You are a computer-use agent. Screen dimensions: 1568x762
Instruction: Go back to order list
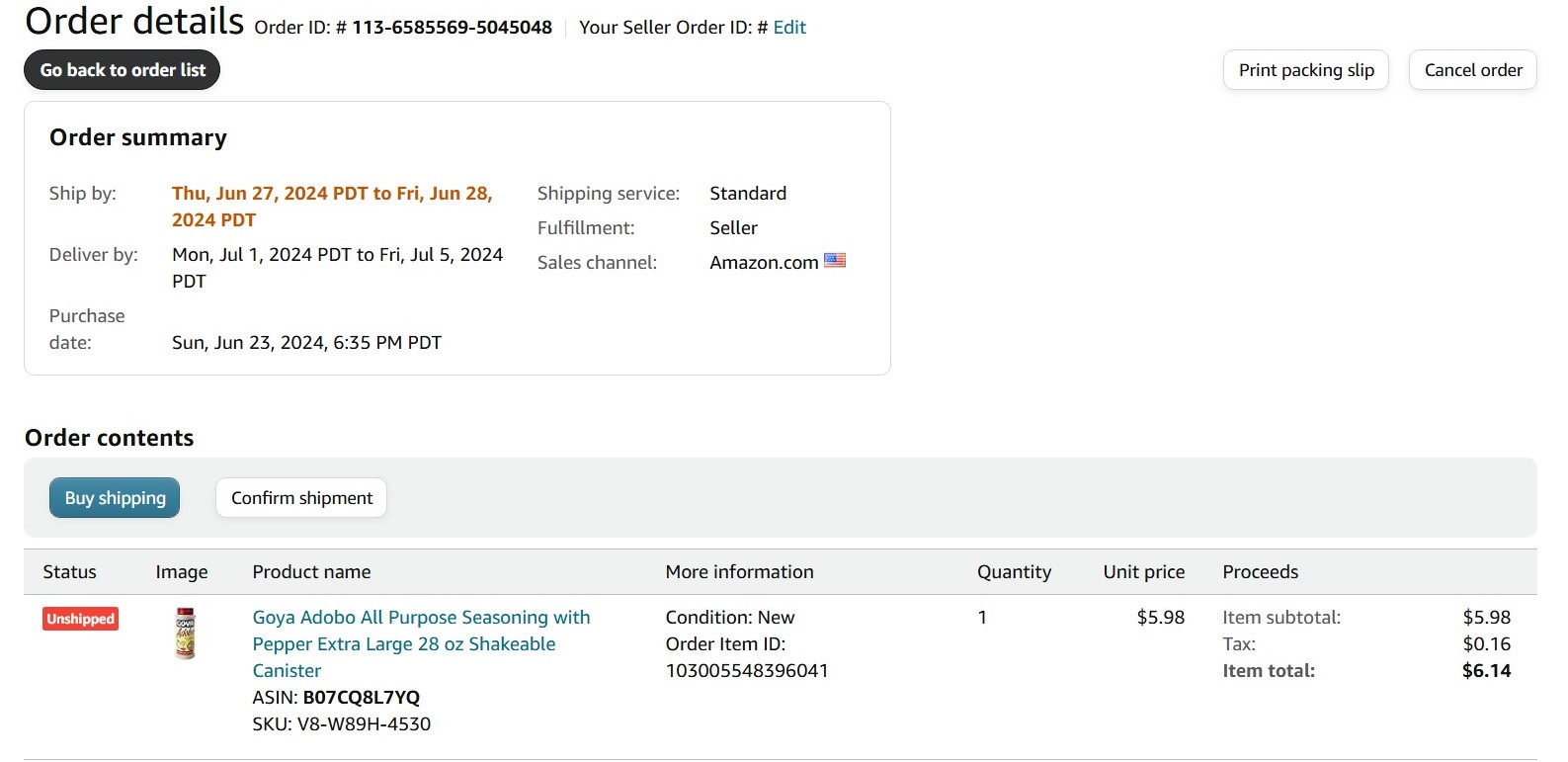click(123, 70)
